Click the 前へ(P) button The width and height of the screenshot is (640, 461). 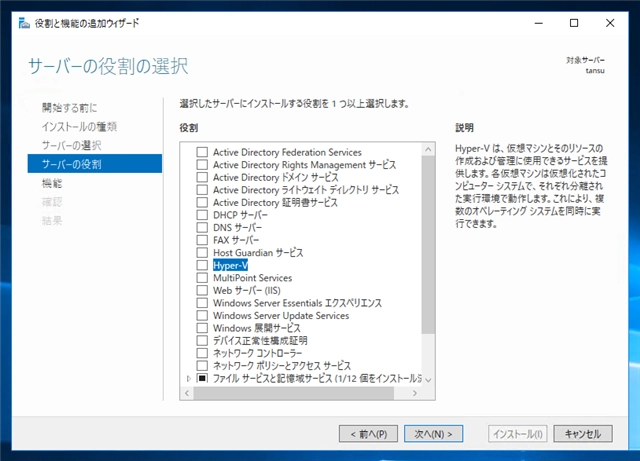368,434
